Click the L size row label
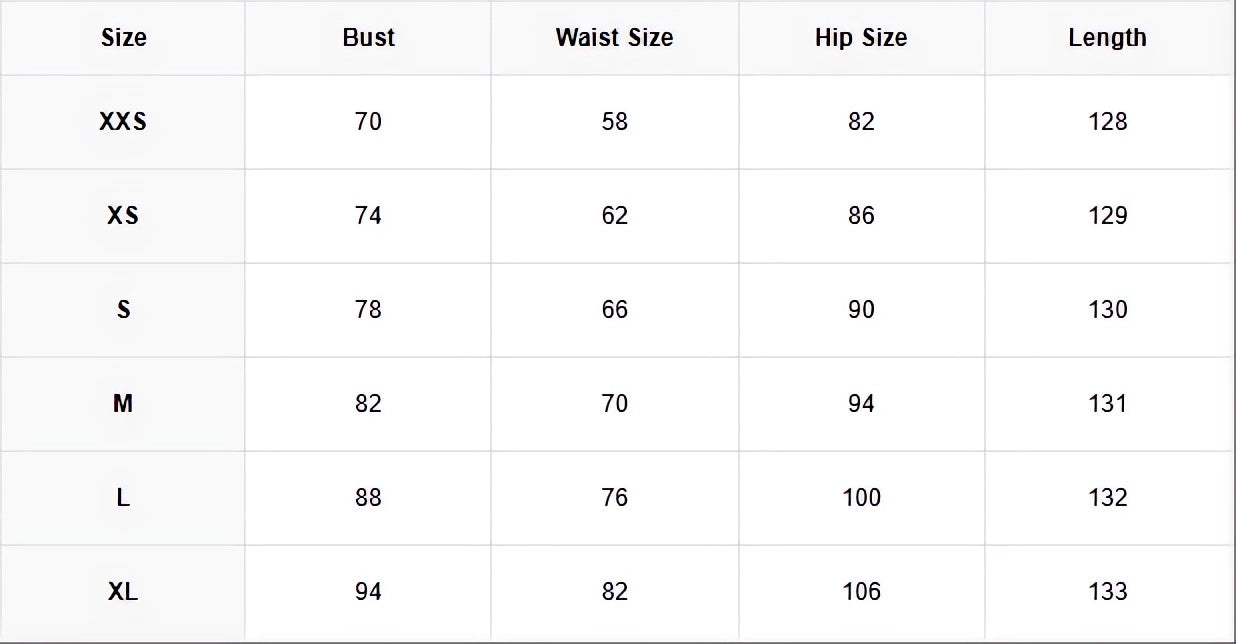This screenshot has width=1236, height=644. pos(123,498)
